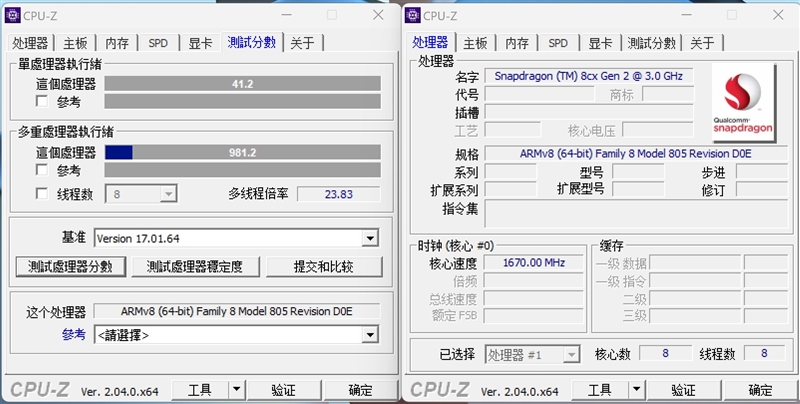800x404 pixels.
Task: Click the blue 參考 label link
Action: click(74, 335)
